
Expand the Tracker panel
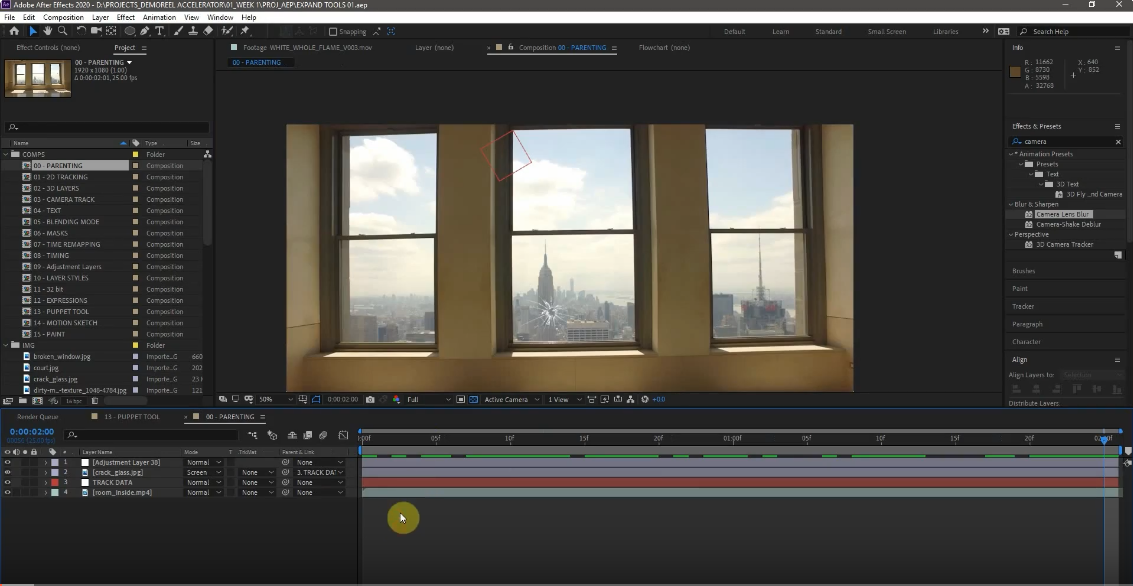click(x=1023, y=306)
